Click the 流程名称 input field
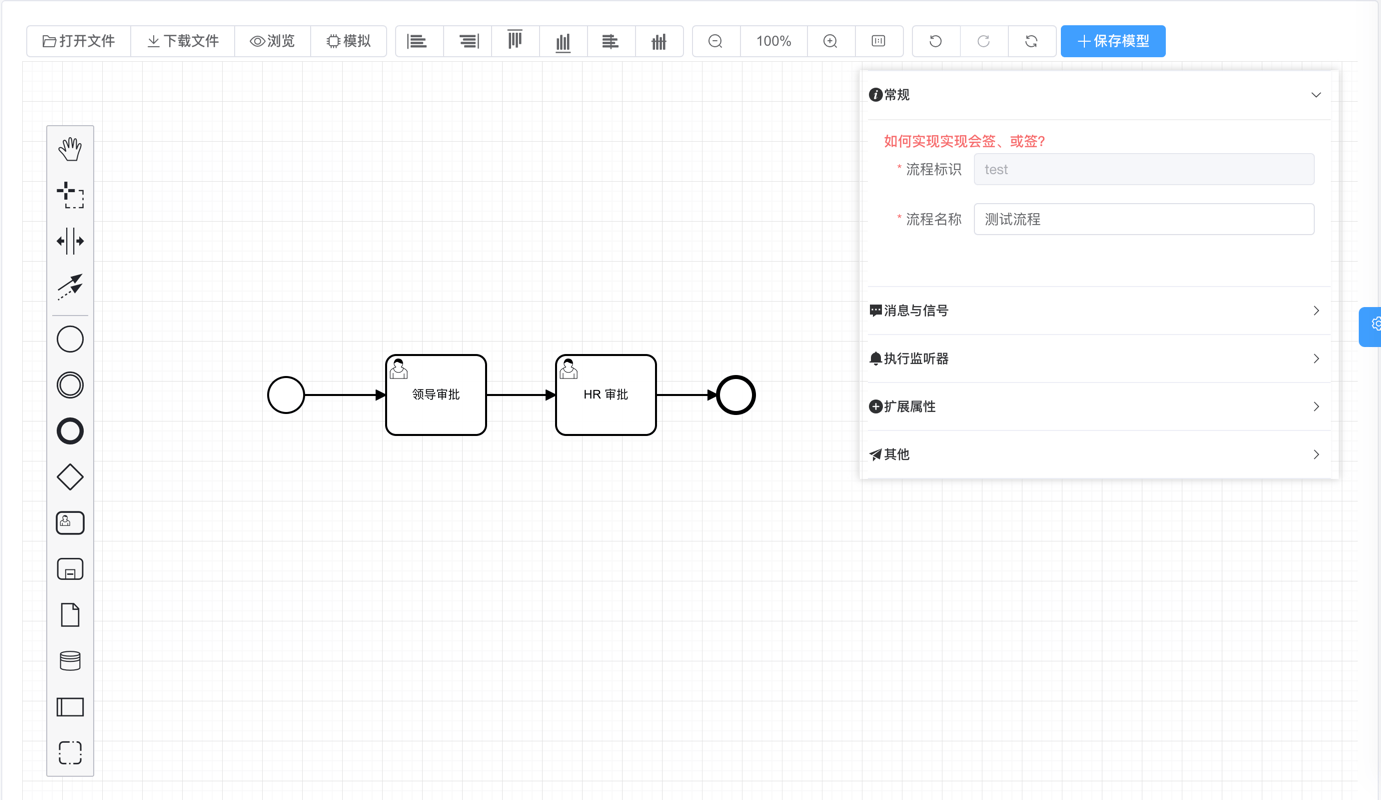 point(1143,218)
